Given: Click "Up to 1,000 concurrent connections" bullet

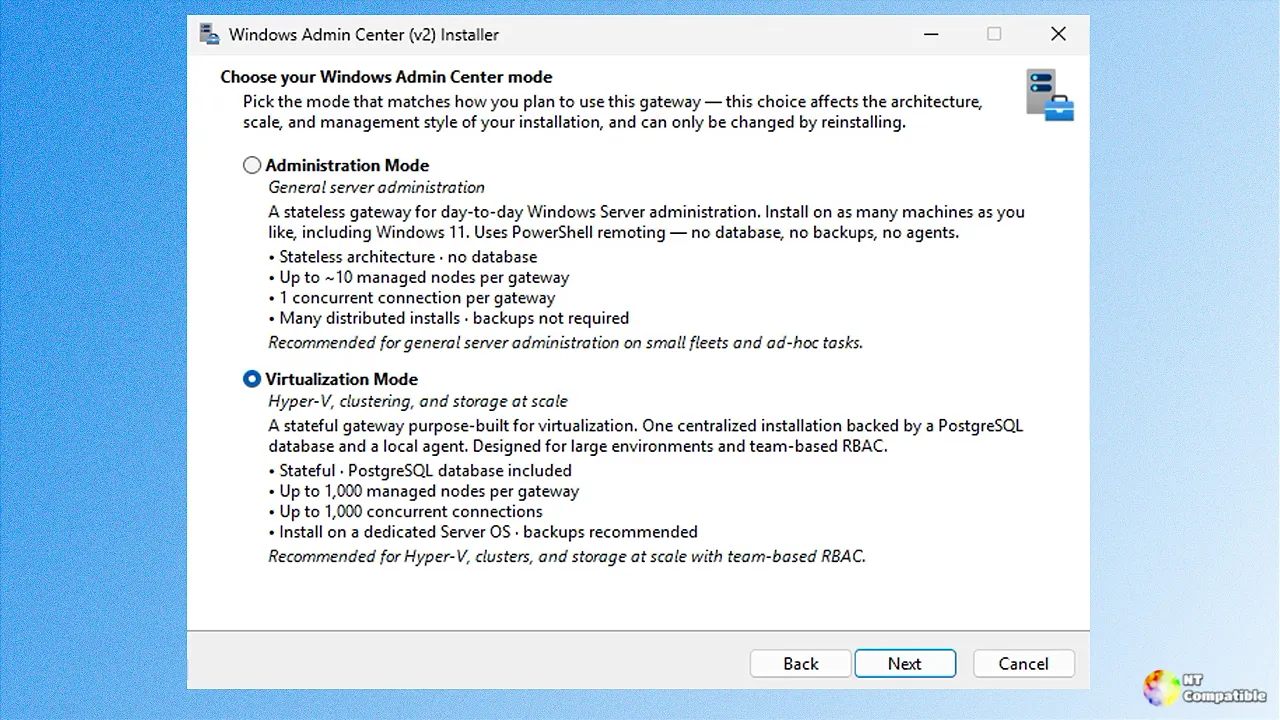Looking at the screenshot, I should point(406,511).
